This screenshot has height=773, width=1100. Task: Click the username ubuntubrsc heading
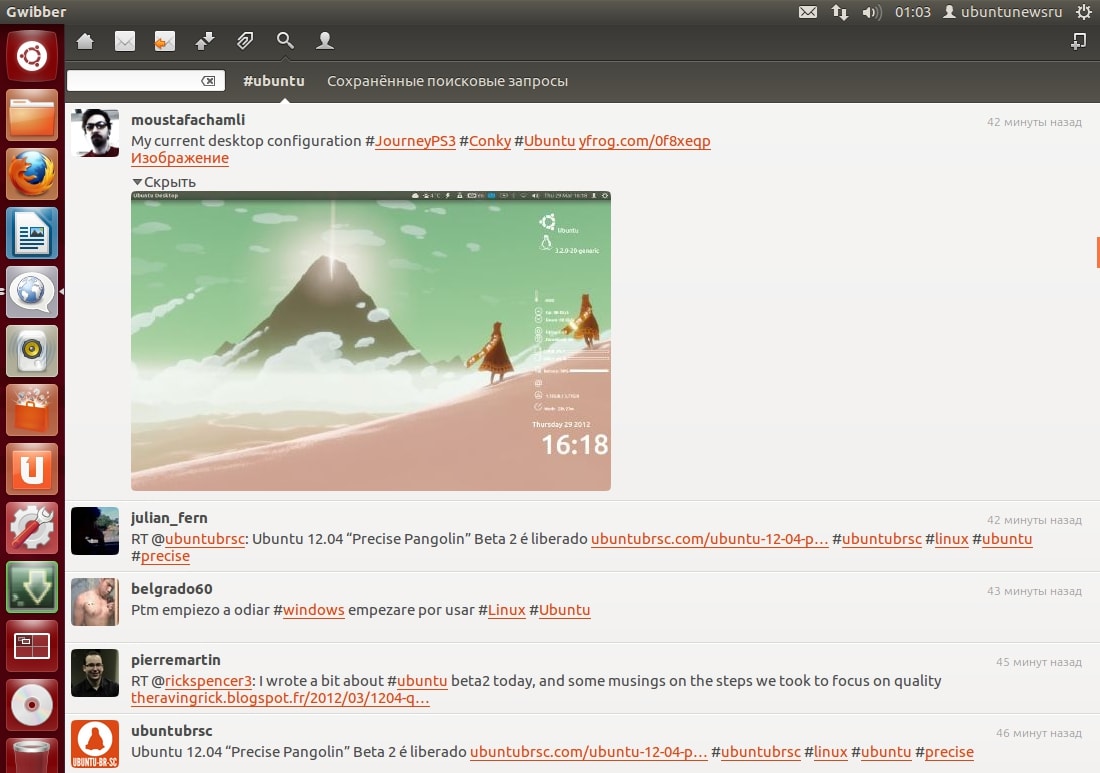click(171, 730)
